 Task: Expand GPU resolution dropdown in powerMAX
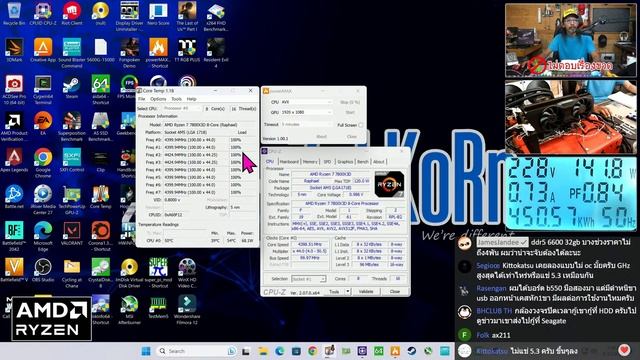(306, 112)
